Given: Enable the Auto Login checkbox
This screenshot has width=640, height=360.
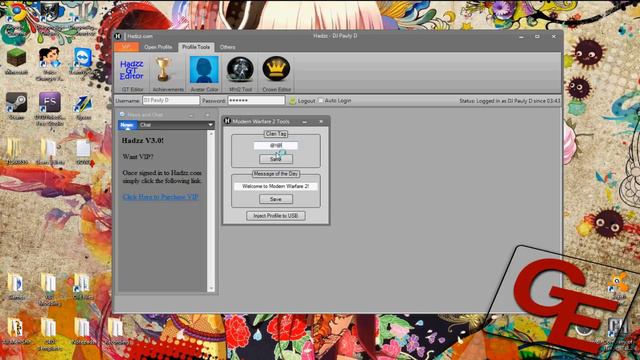Looking at the screenshot, I should [x=320, y=100].
